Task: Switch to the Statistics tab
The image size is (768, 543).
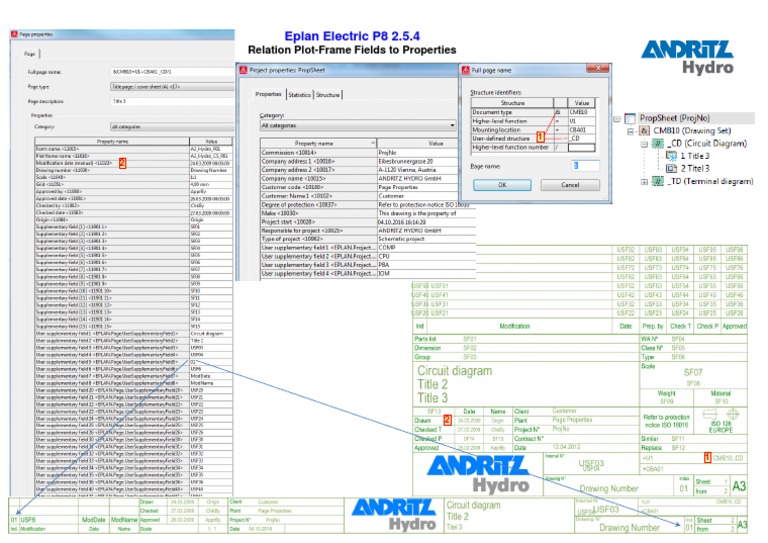Action: pyautogui.click(x=299, y=95)
